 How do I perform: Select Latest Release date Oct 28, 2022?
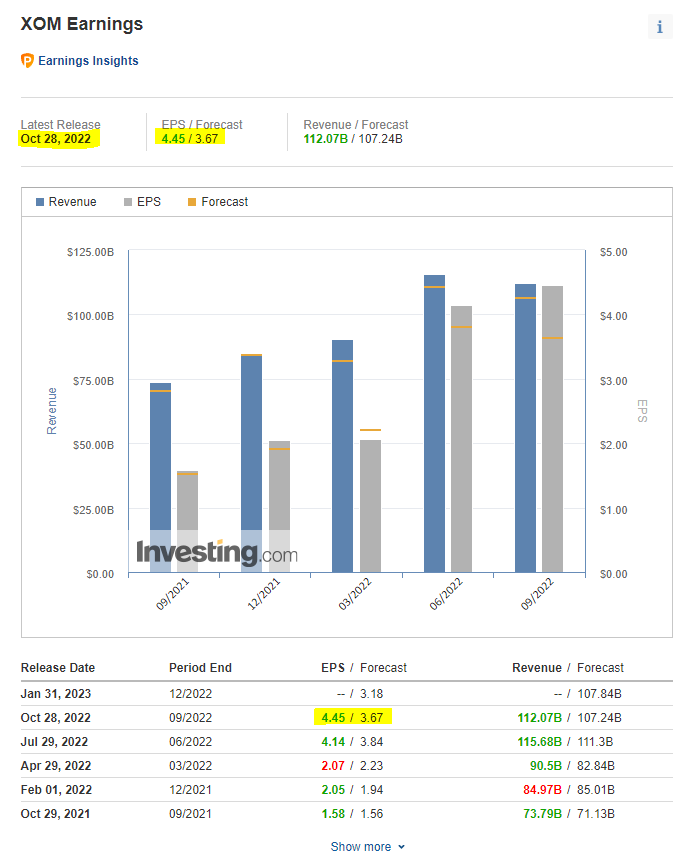tap(56, 138)
